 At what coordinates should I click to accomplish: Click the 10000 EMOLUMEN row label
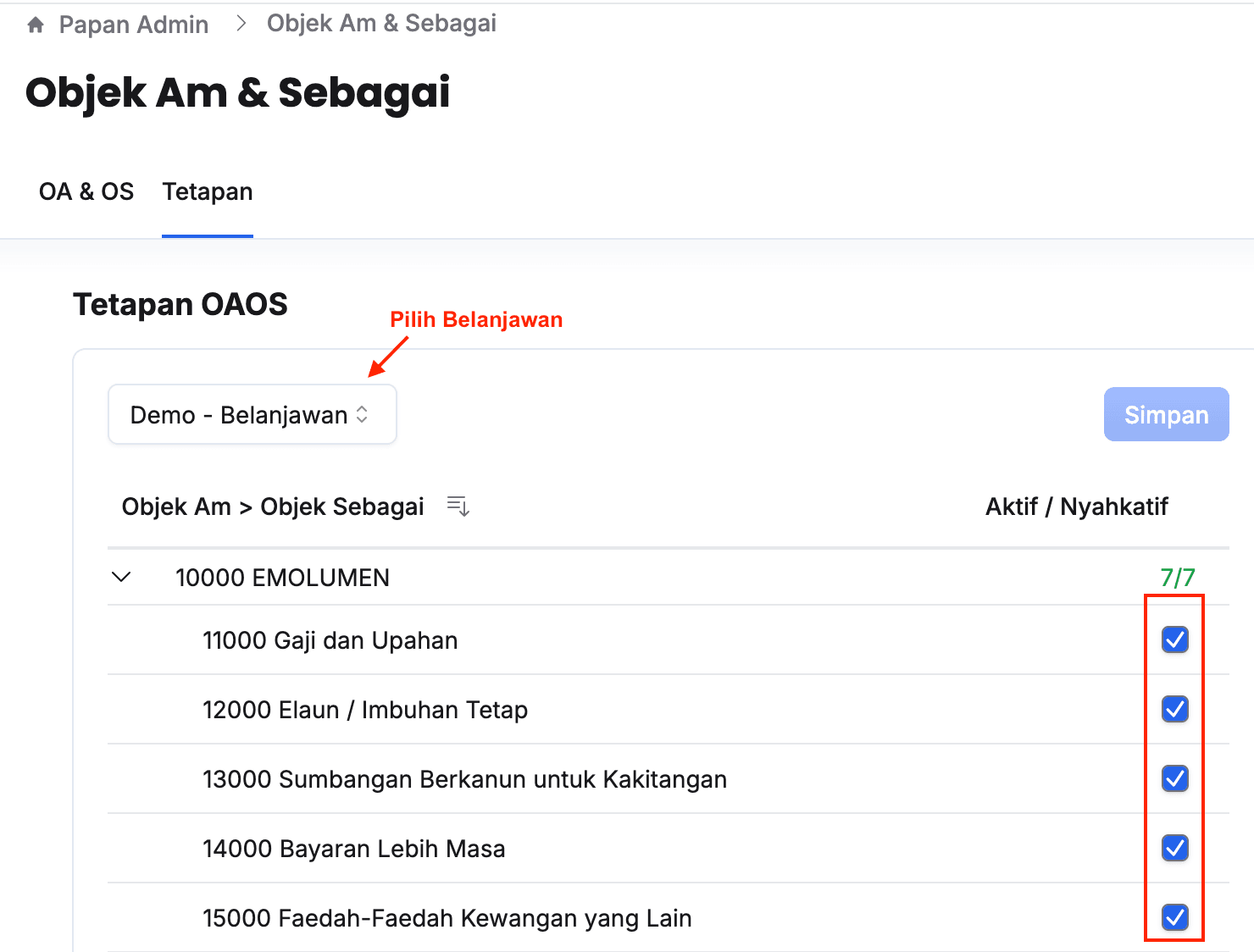point(282,578)
